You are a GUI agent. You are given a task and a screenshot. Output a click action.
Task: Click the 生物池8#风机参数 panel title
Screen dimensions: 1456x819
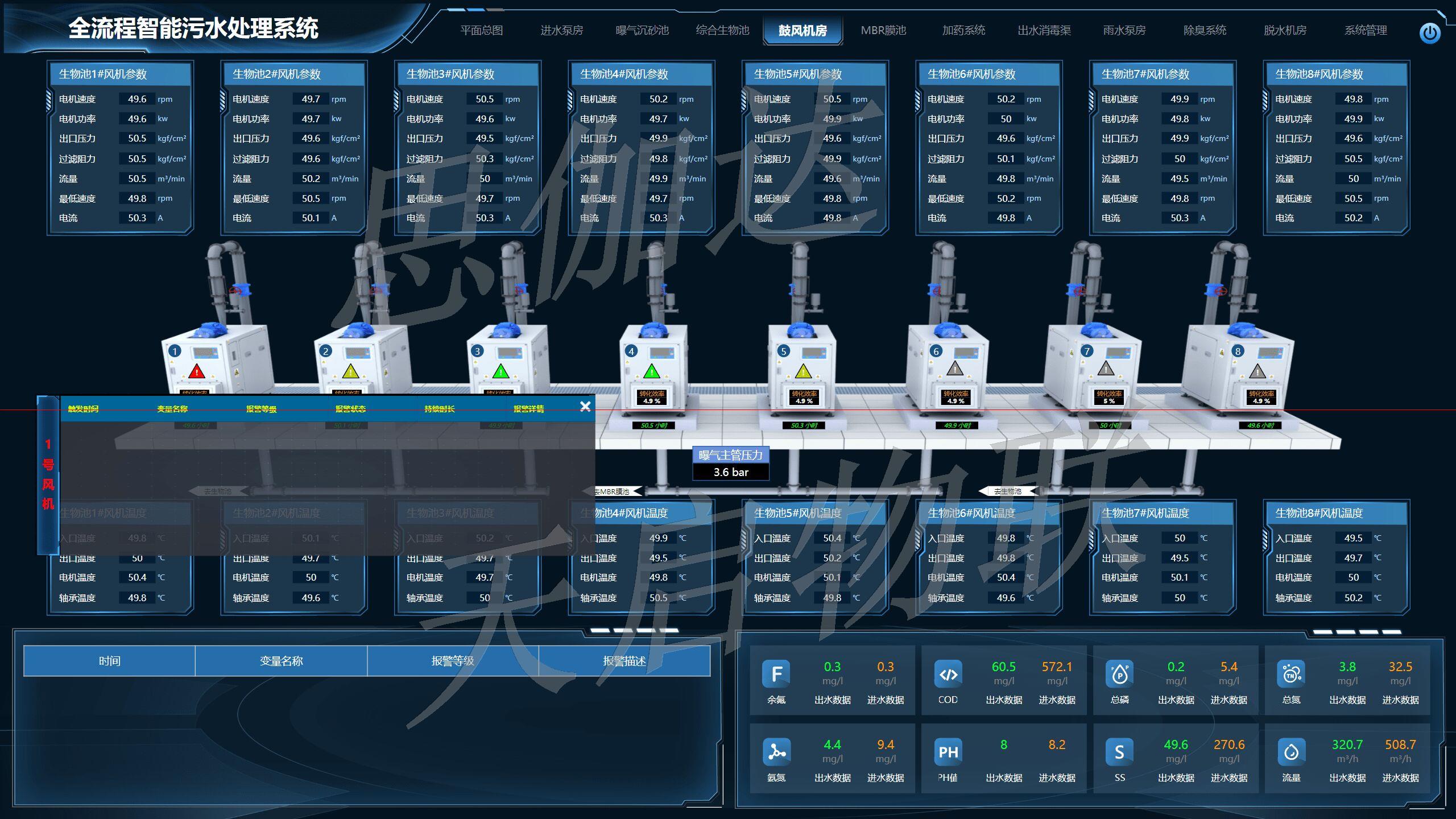tap(1319, 74)
